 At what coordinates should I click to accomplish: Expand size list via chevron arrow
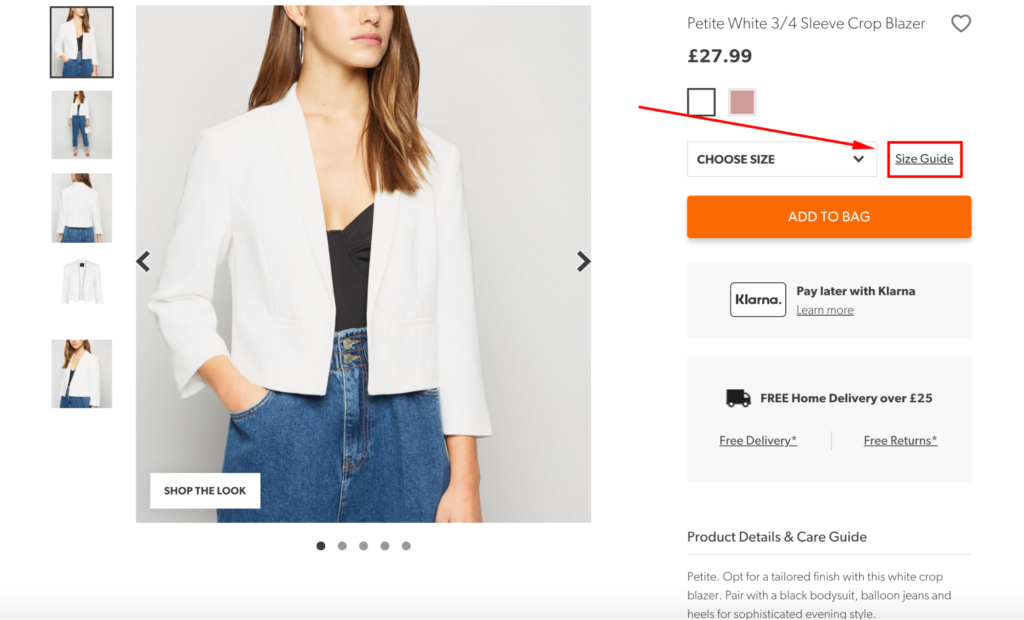click(x=859, y=159)
